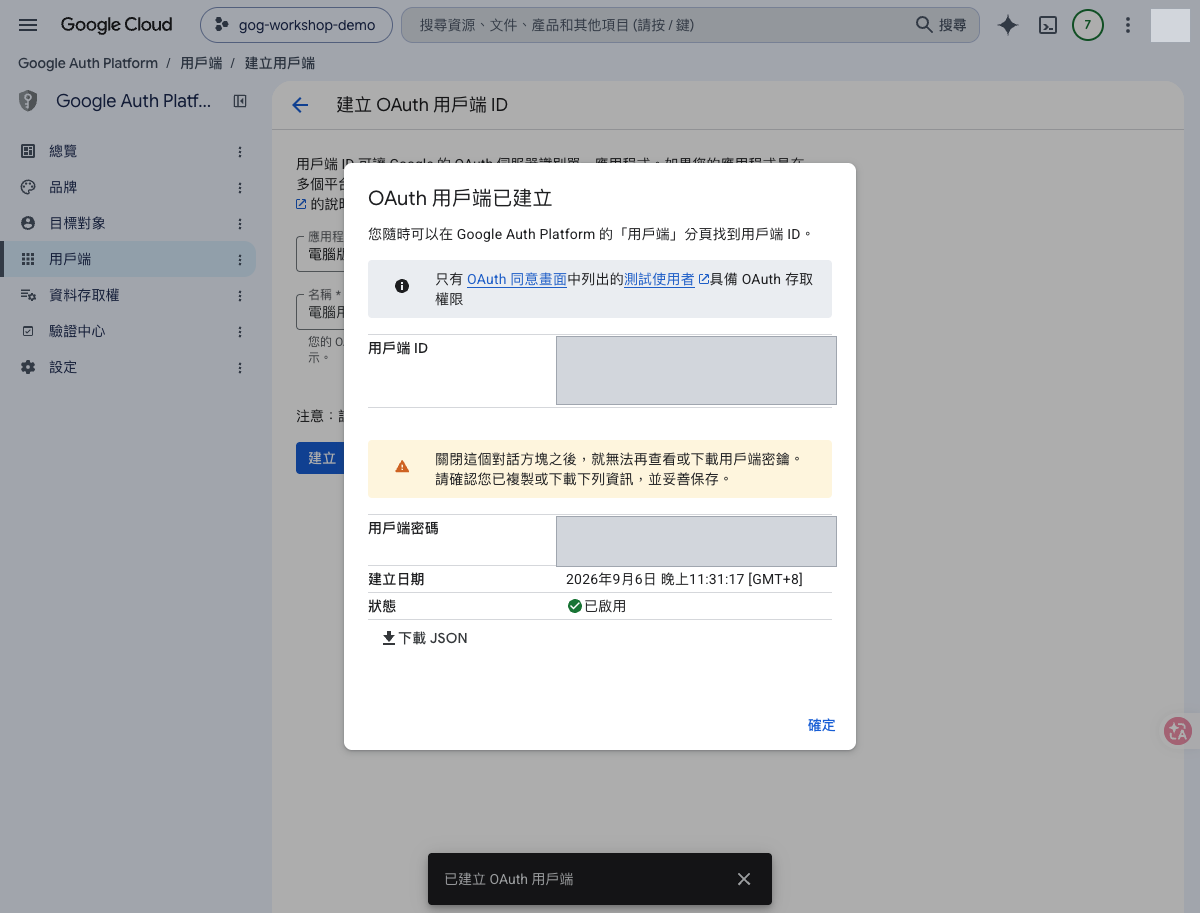Image resolution: width=1200 pixels, height=913 pixels.
Task: Open more options for 資料存取權
Action: tap(239, 296)
